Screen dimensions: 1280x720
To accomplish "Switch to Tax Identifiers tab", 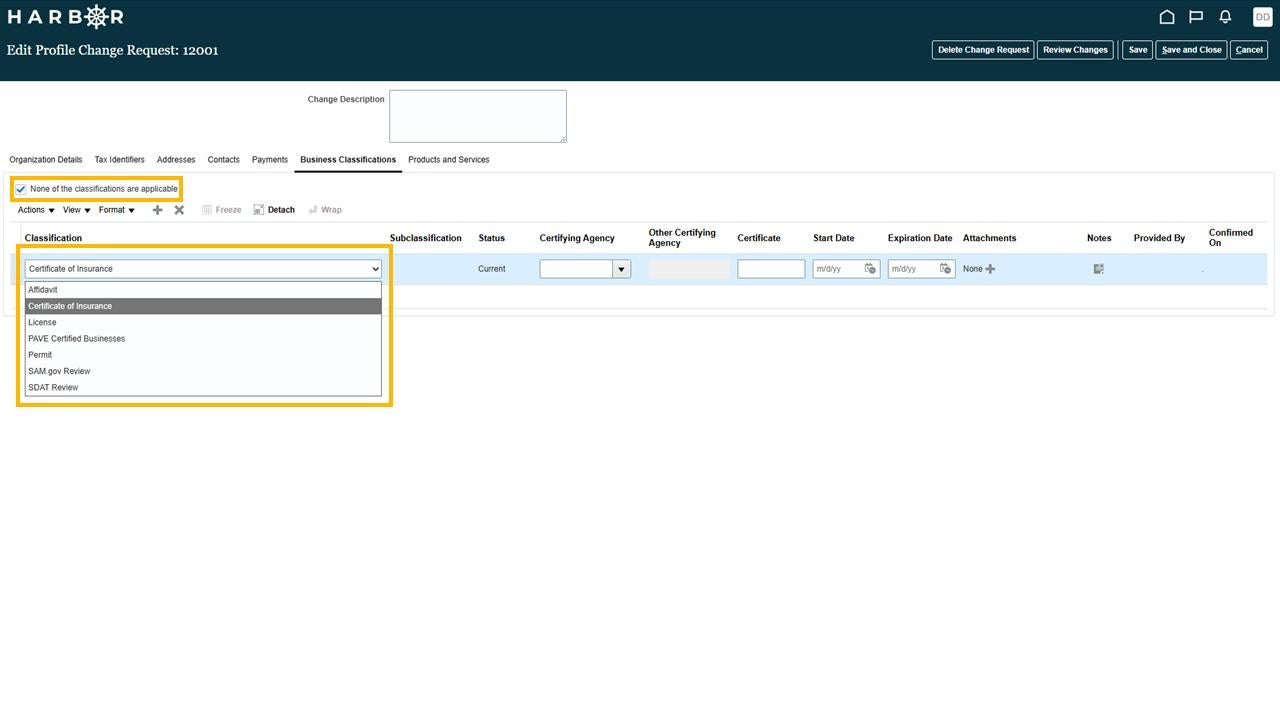I will tap(119, 160).
